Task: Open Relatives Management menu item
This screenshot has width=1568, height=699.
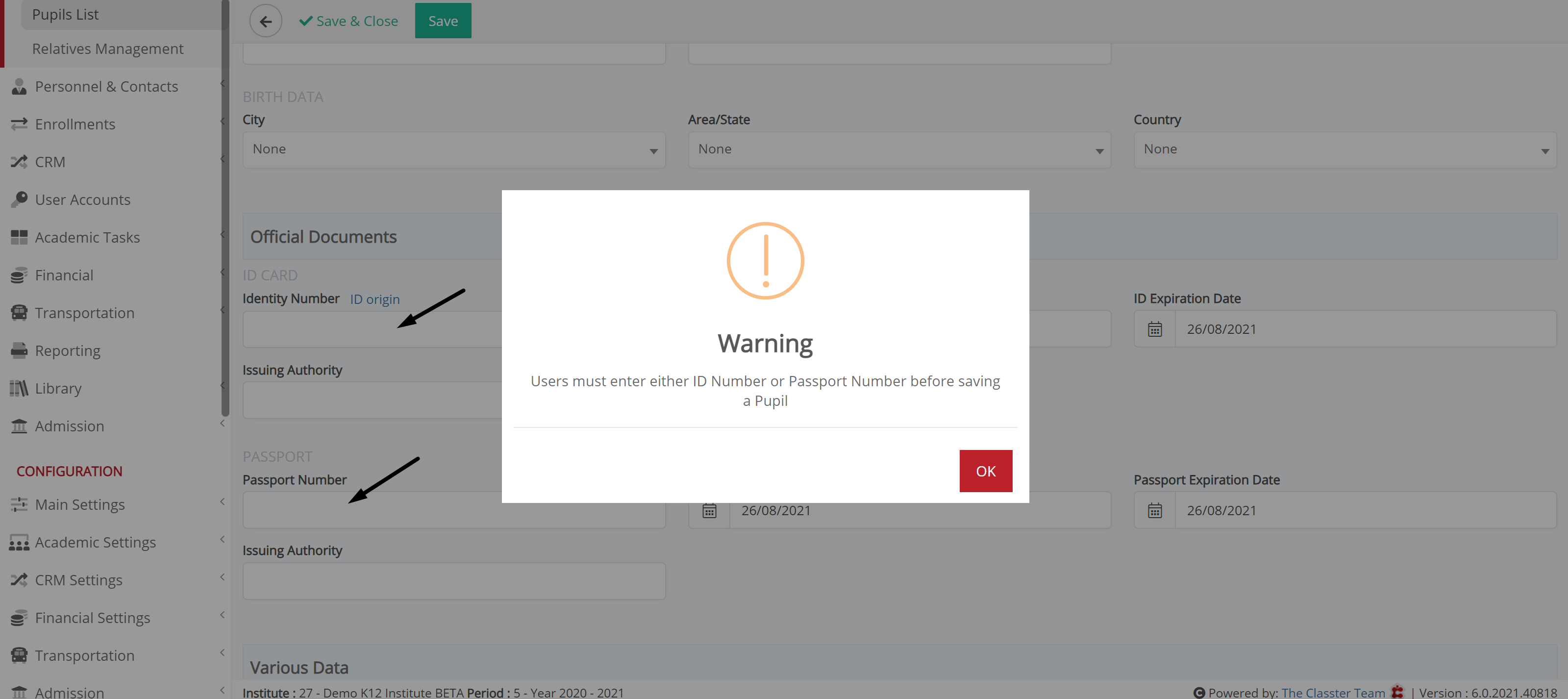Action: (x=108, y=49)
